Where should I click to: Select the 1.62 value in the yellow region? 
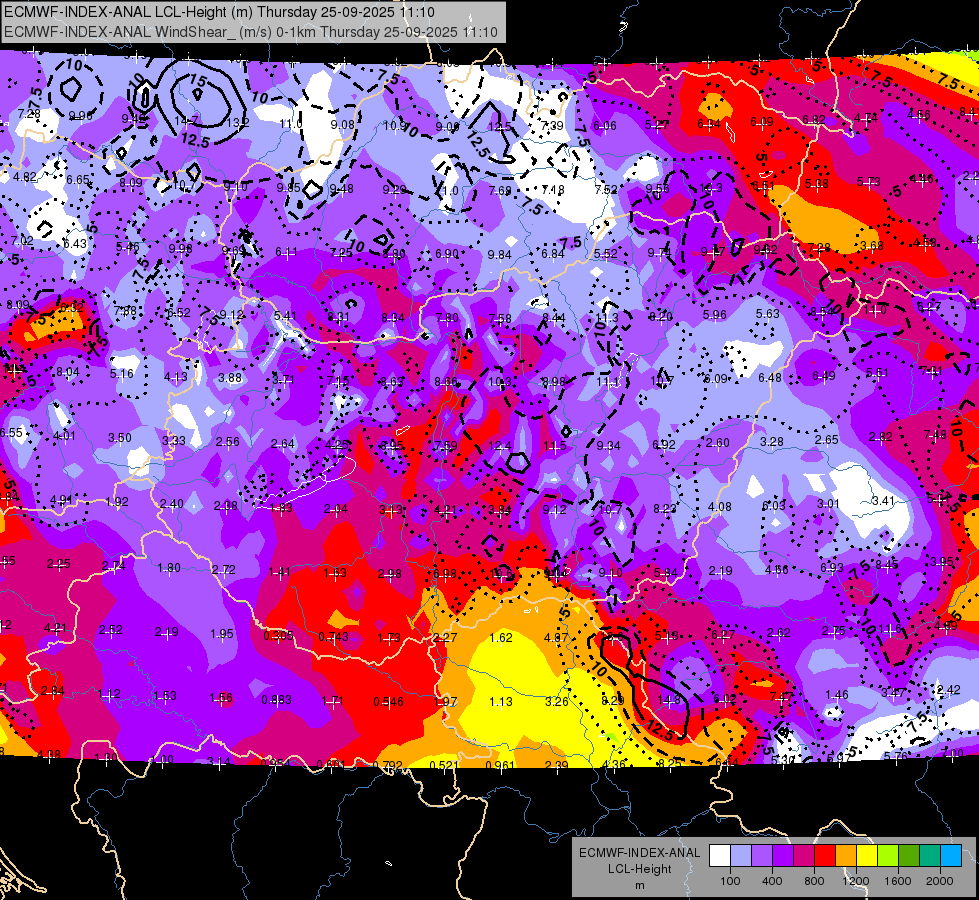(x=501, y=637)
